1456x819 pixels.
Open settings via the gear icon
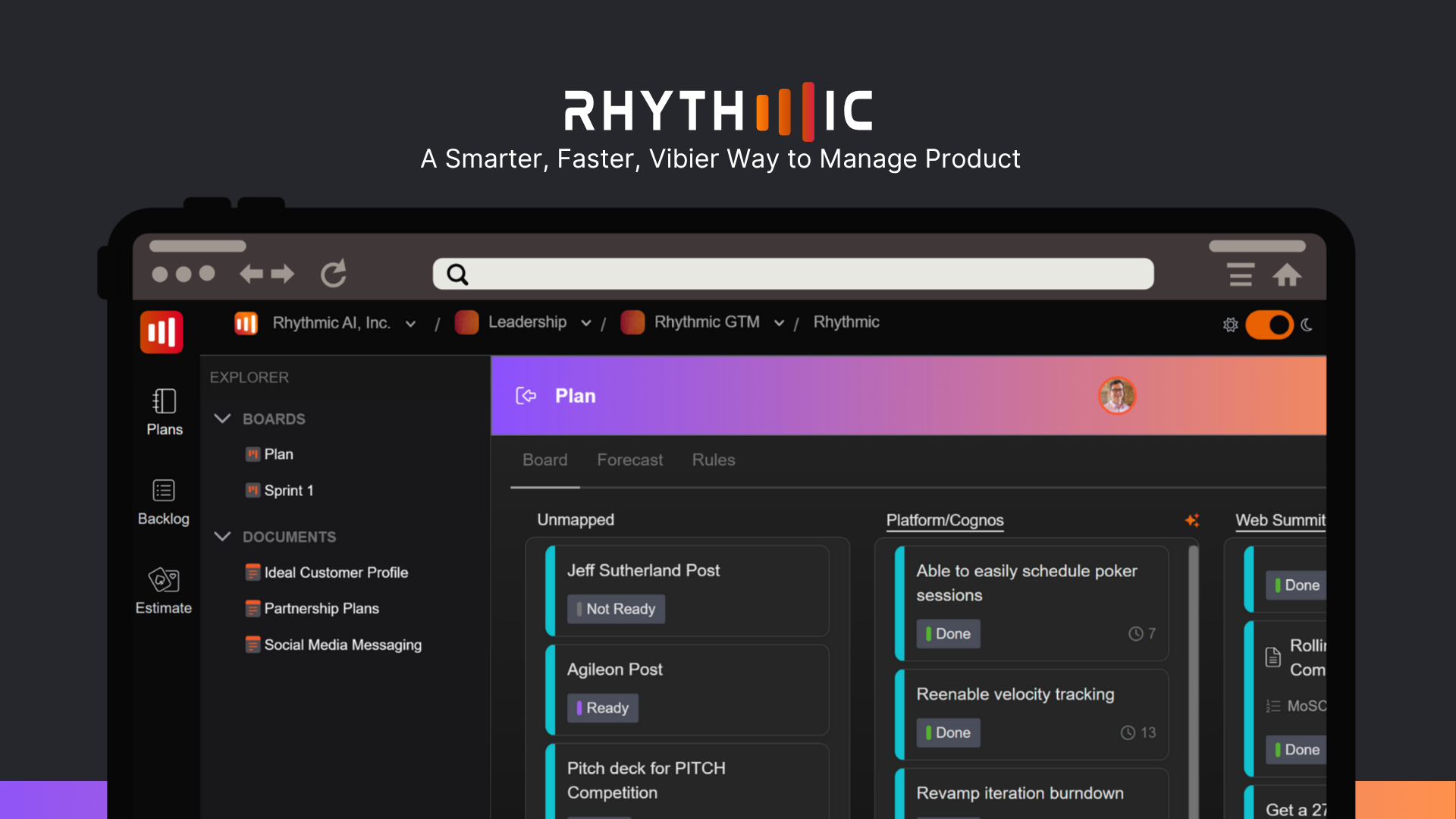click(1230, 325)
